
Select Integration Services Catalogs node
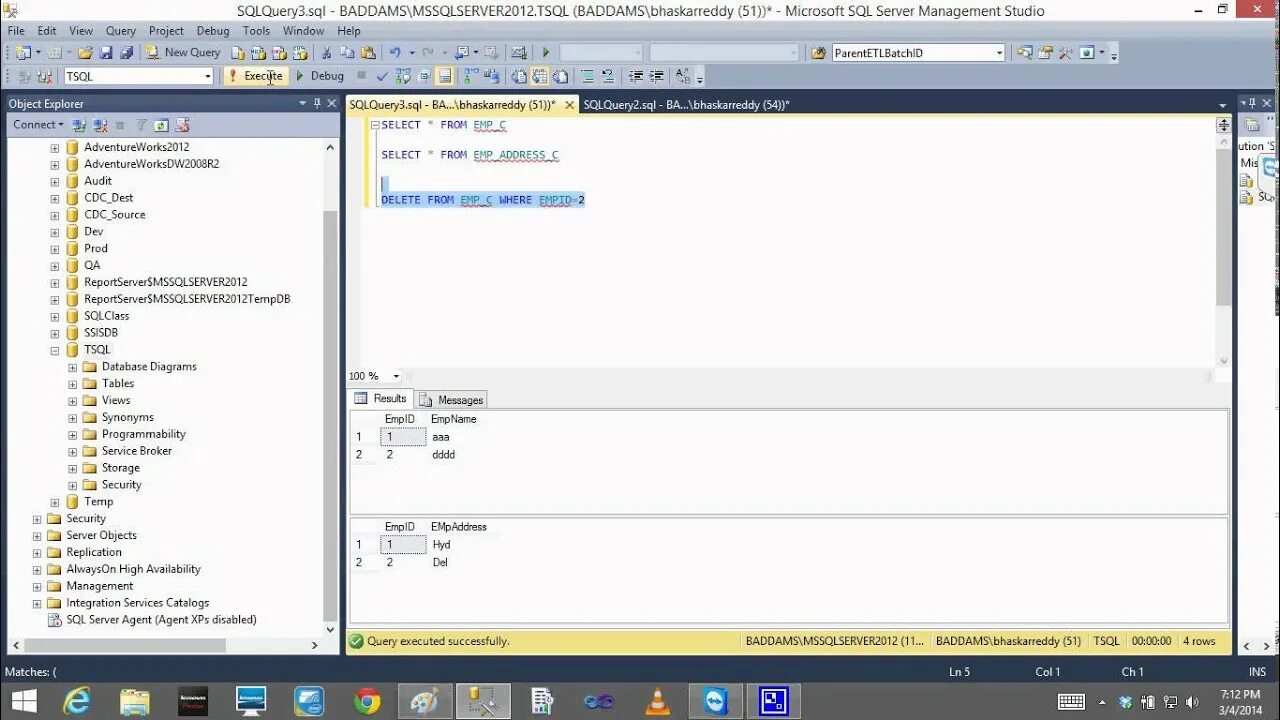(137, 603)
